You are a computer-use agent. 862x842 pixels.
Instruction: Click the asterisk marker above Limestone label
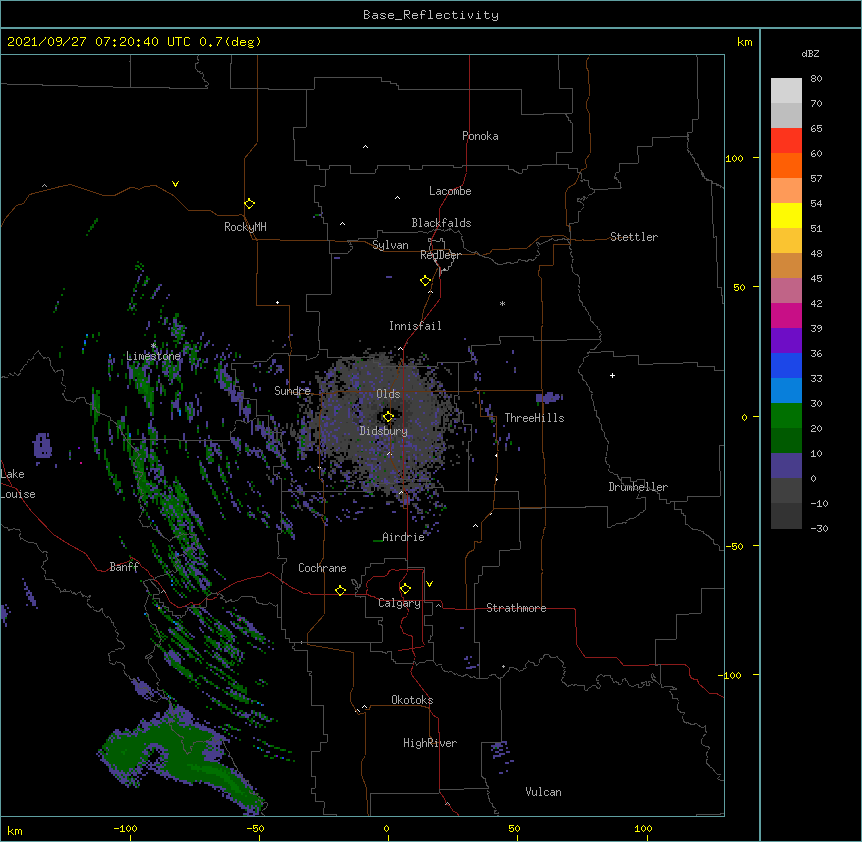click(153, 345)
